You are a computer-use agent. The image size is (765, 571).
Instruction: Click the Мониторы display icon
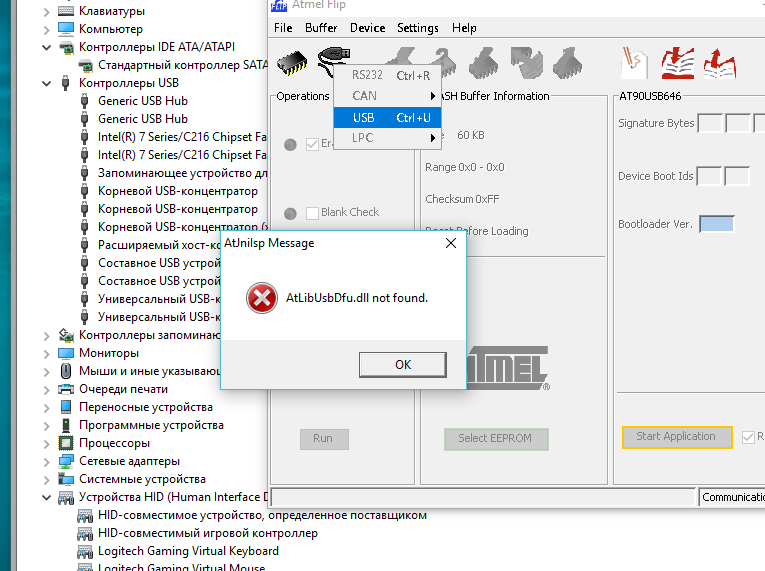66,353
